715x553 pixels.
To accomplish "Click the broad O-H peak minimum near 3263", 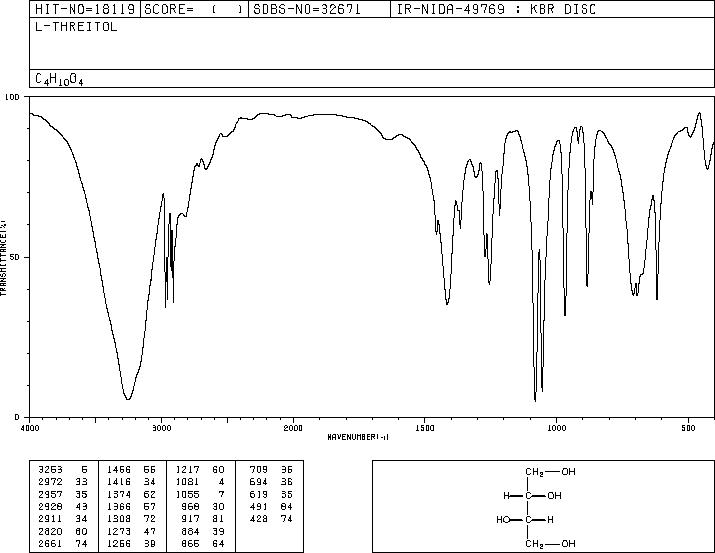I will pyautogui.click(x=128, y=398).
